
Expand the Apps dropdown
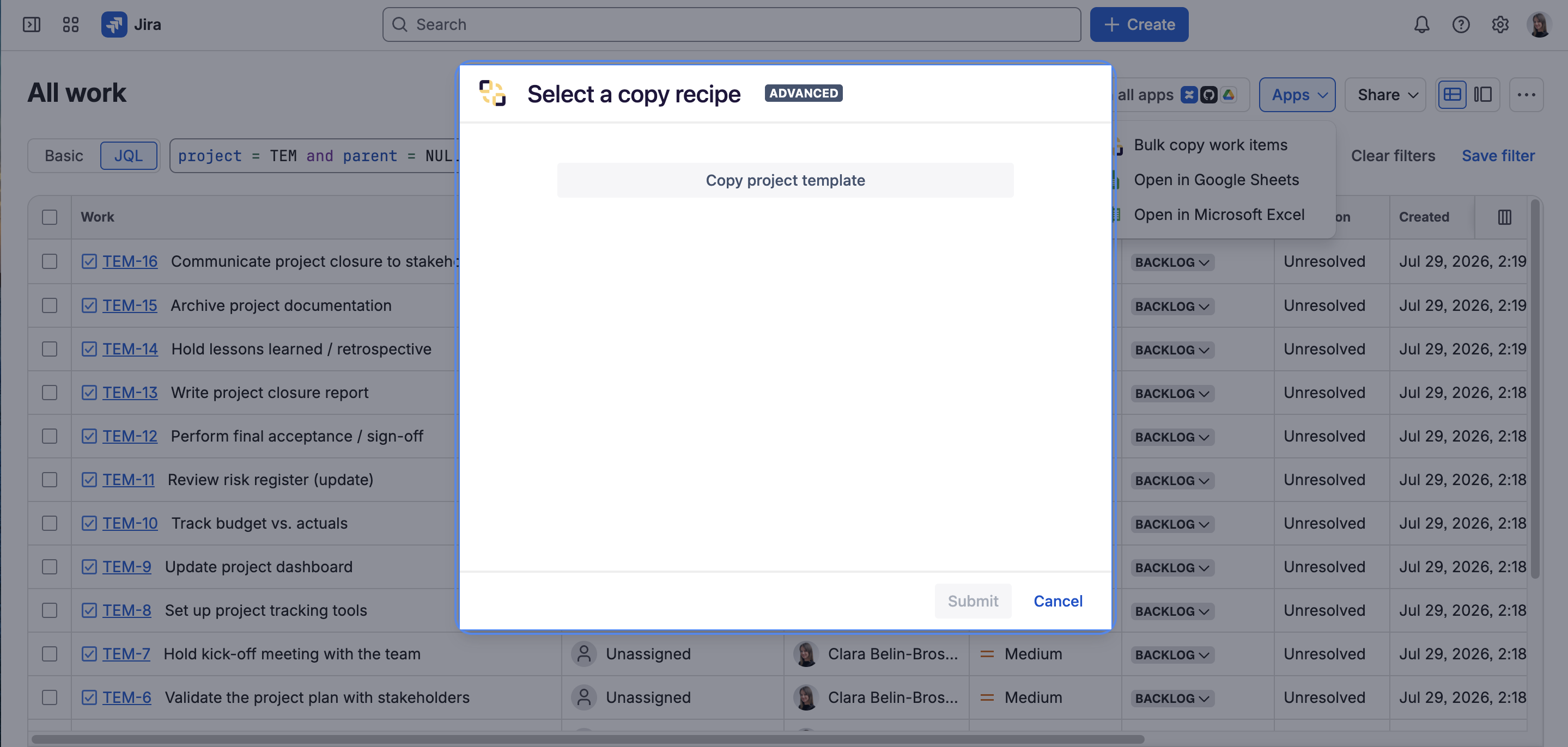pos(1297,95)
